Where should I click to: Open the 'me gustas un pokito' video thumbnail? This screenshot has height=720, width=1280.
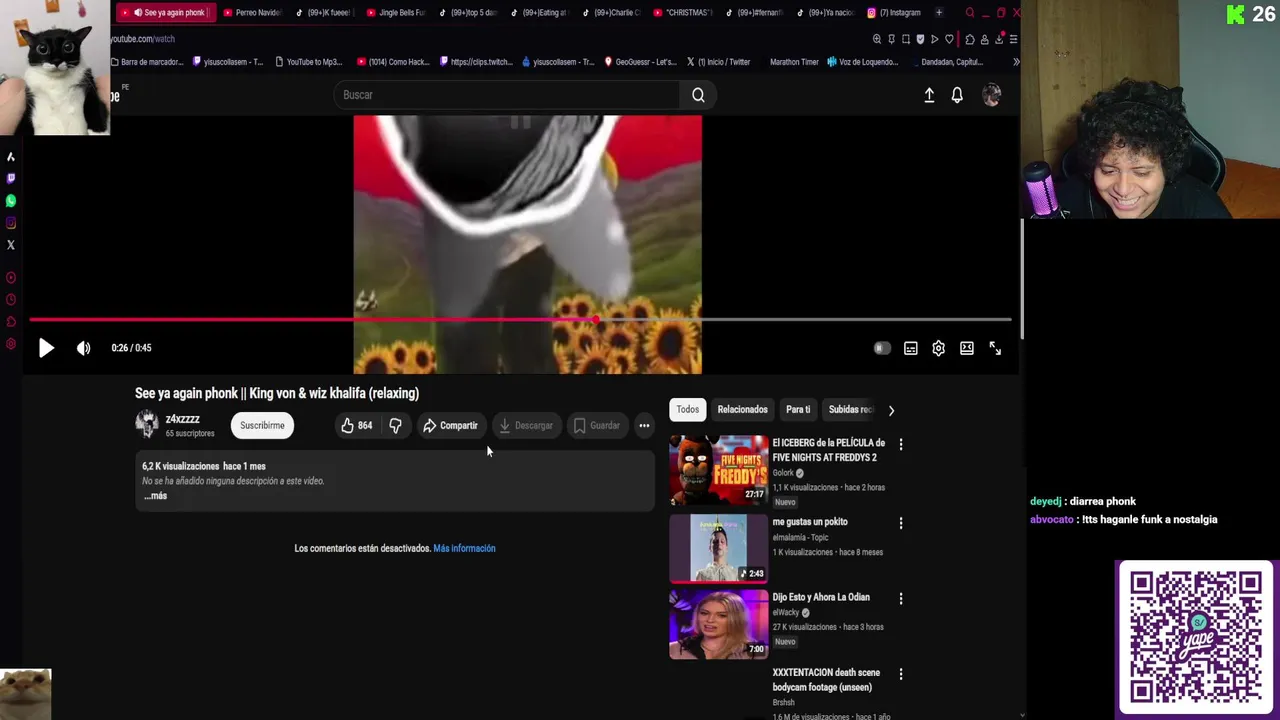click(718, 548)
